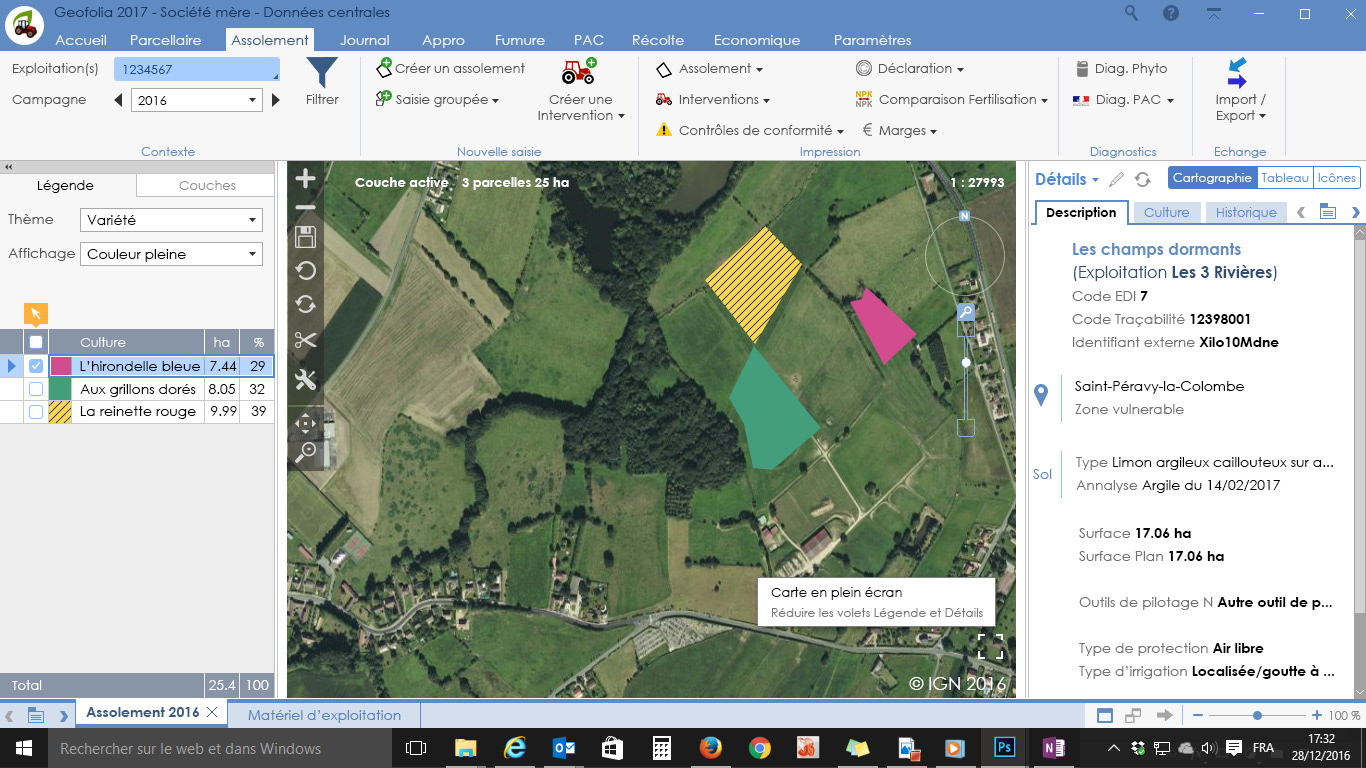Viewport: 1366px width, 768px height.
Task: Click the Diag. Phyto button
Action: click(1121, 68)
